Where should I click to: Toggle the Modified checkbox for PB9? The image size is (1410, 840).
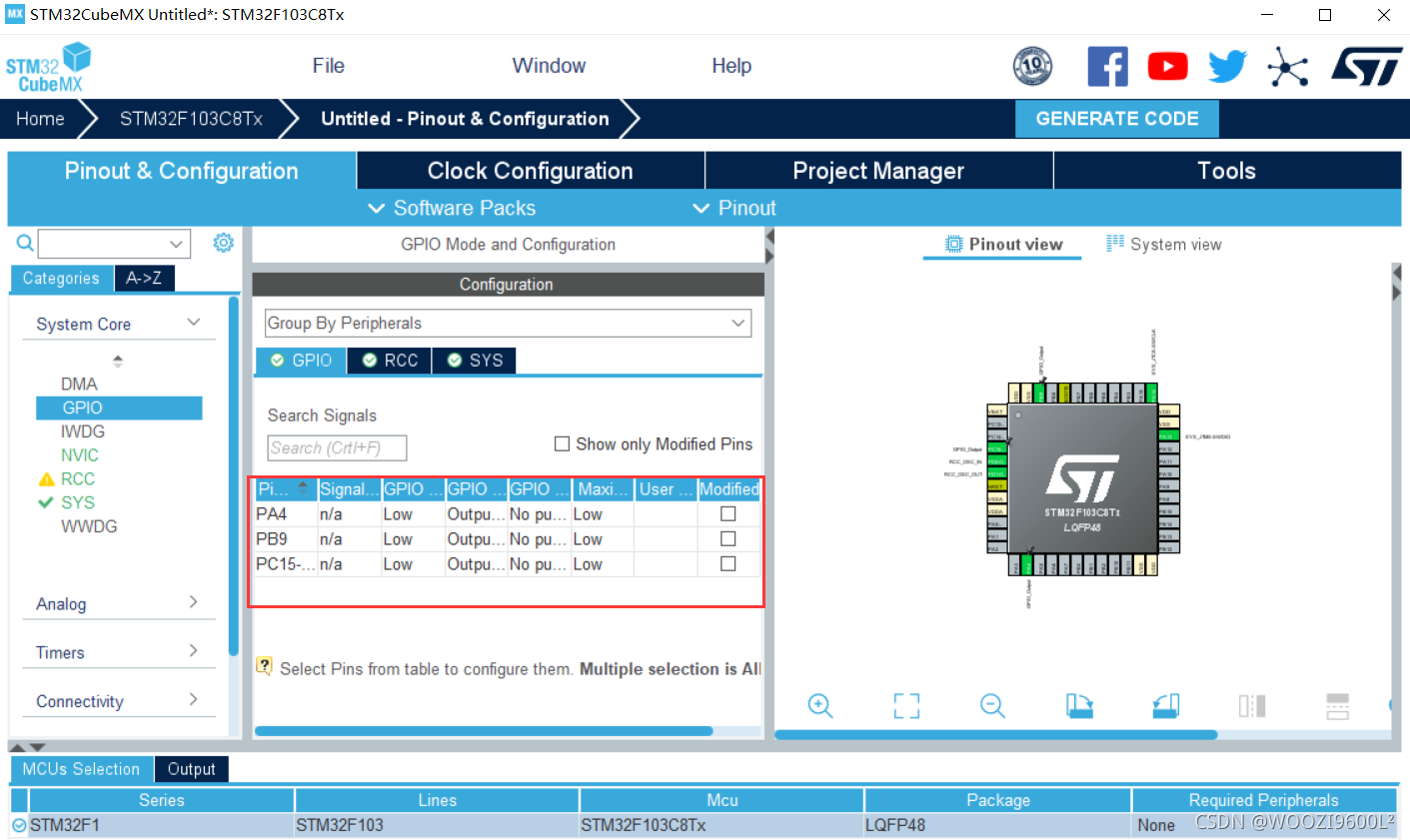point(728,538)
